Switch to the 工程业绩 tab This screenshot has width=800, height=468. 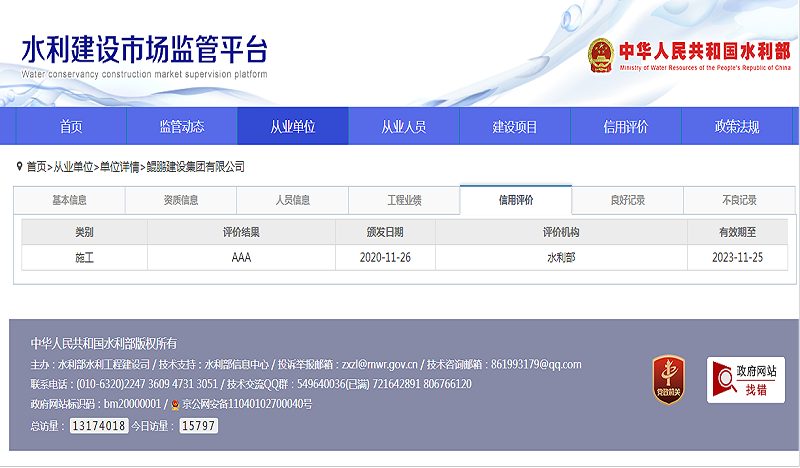pos(404,200)
